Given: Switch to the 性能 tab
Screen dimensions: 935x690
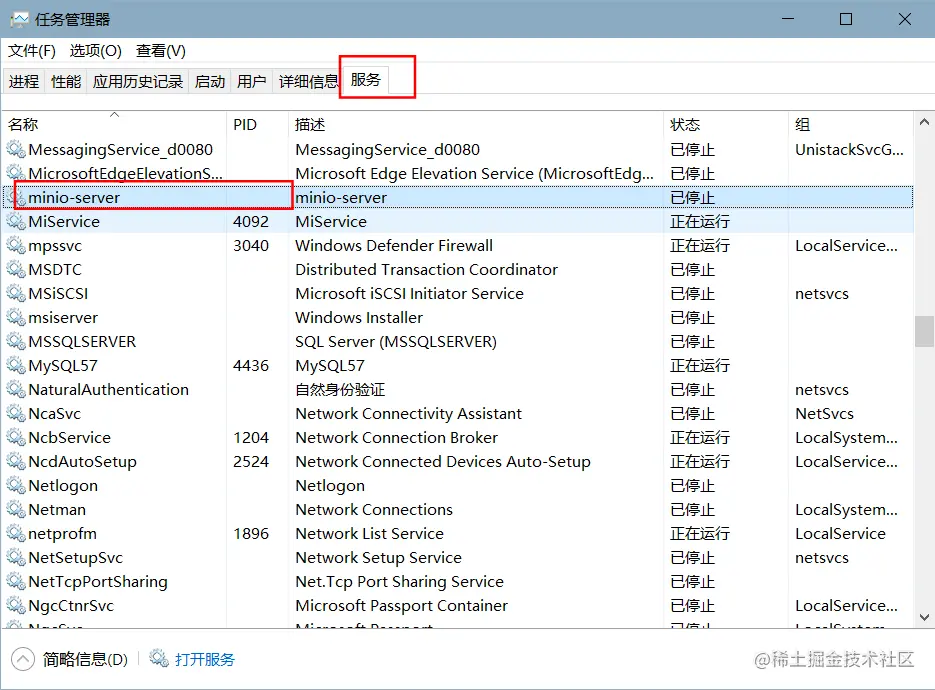Looking at the screenshot, I should pos(66,81).
